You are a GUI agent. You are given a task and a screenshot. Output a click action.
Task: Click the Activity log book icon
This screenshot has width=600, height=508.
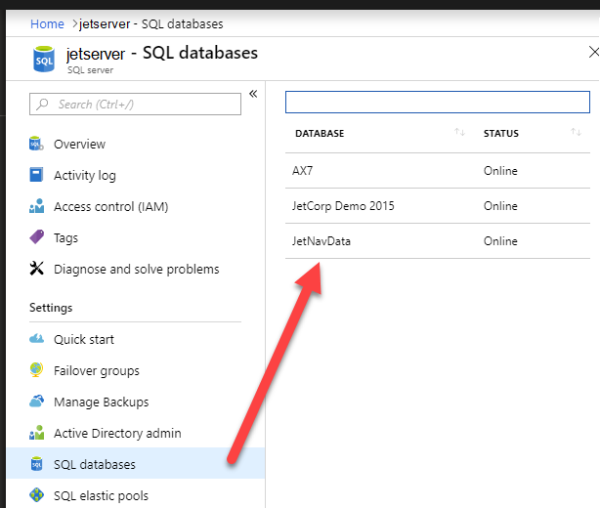[36, 175]
